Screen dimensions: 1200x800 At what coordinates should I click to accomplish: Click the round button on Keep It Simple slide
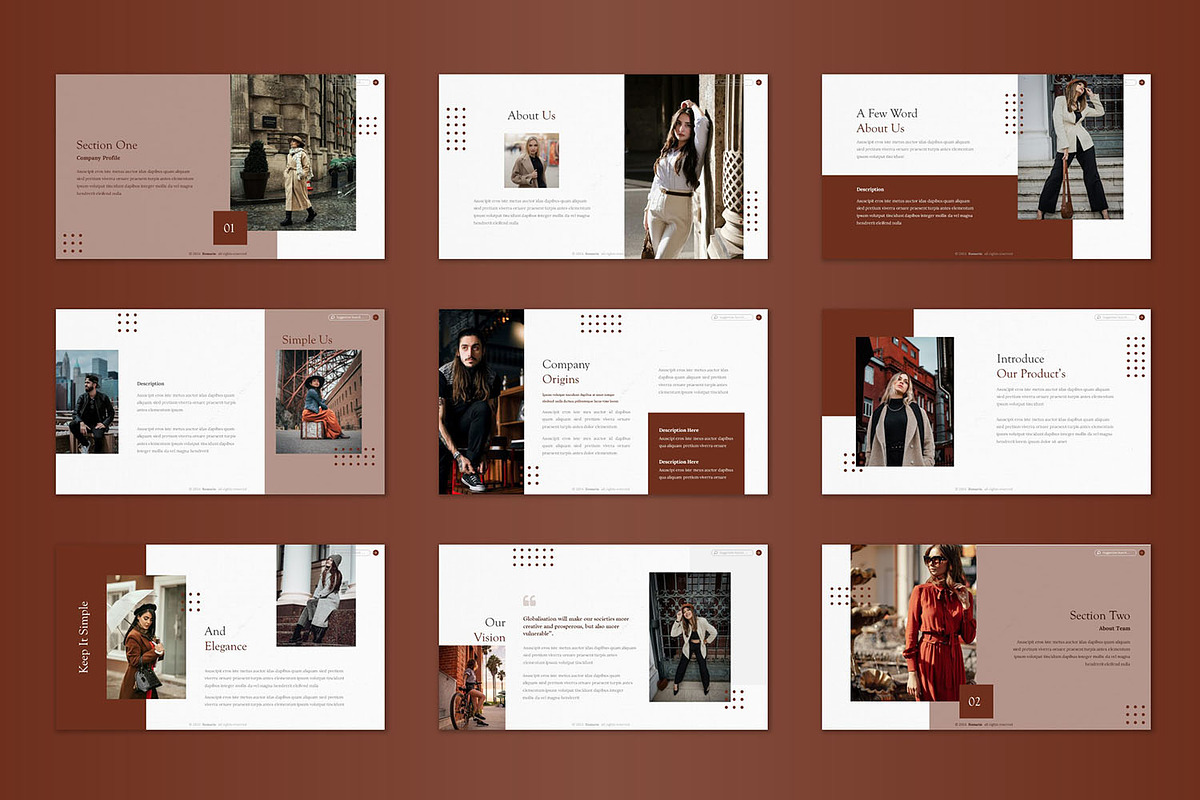[376, 552]
